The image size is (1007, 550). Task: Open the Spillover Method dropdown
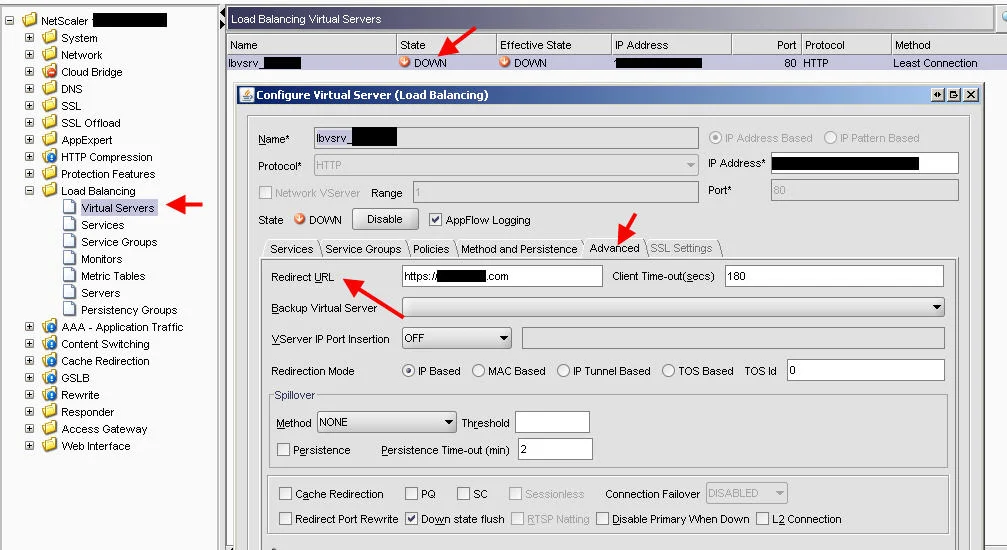tap(387, 422)
